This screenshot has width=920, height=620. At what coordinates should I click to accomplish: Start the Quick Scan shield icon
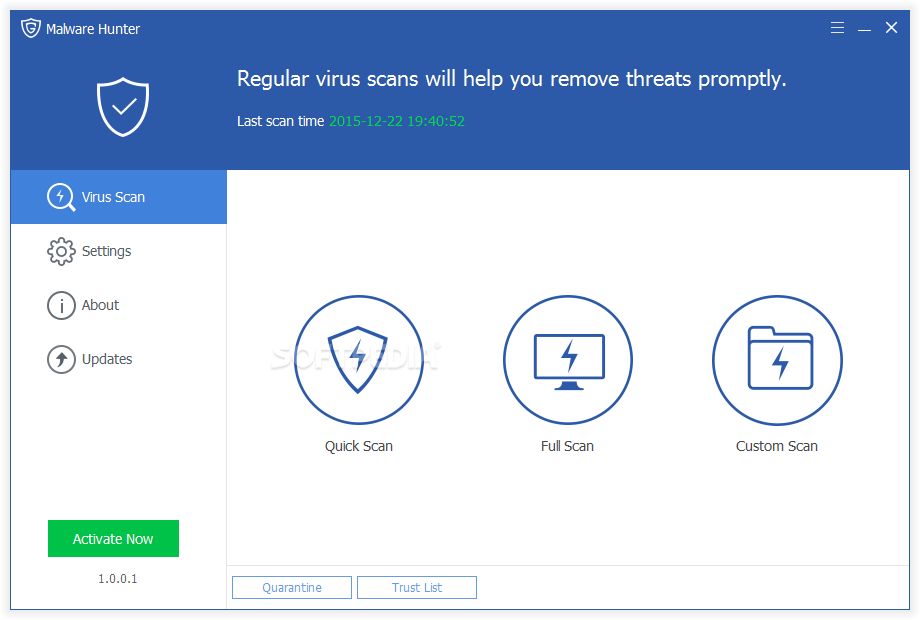[x=358, y=360]
